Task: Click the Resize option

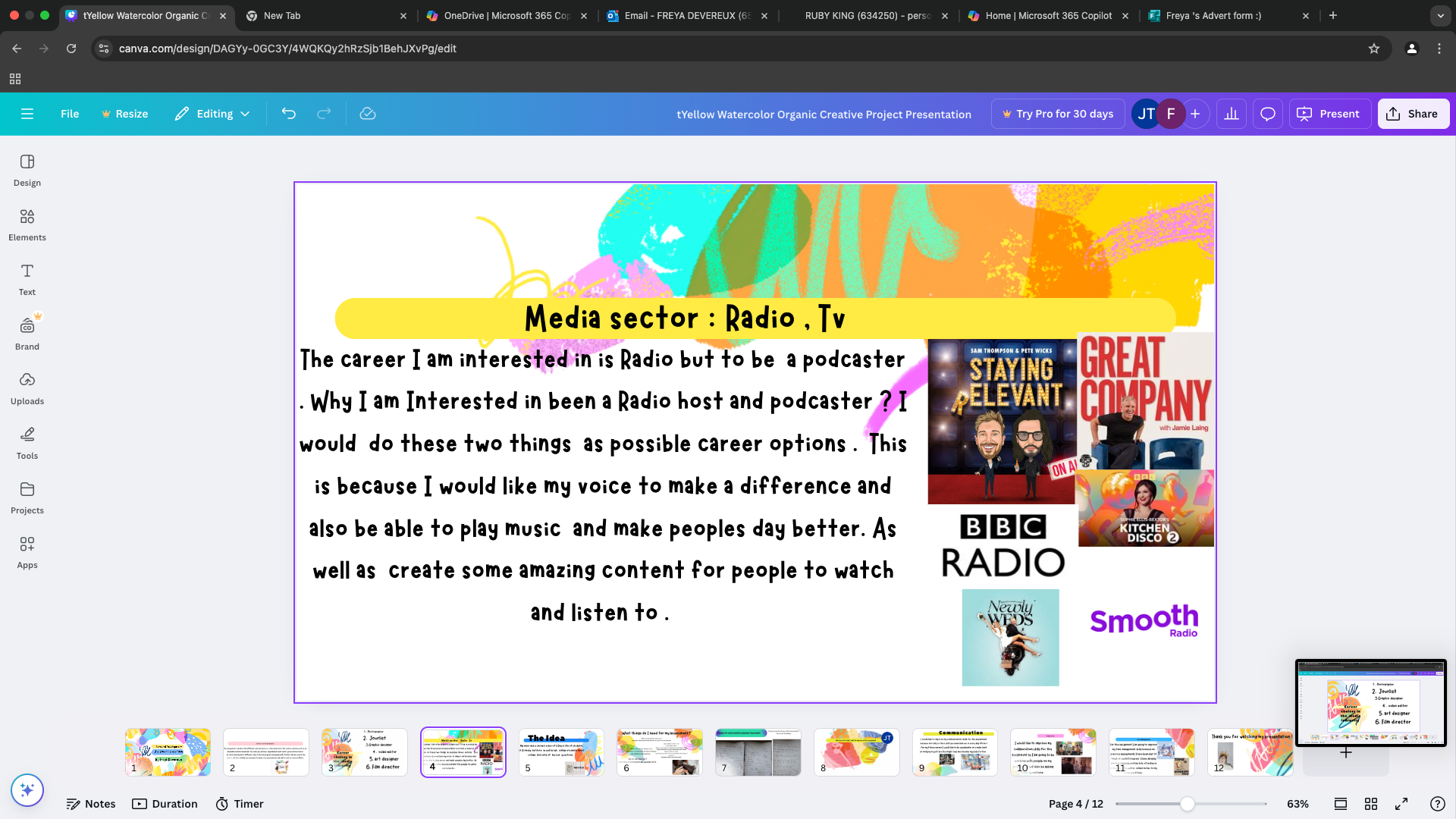Action: point(124,114)
